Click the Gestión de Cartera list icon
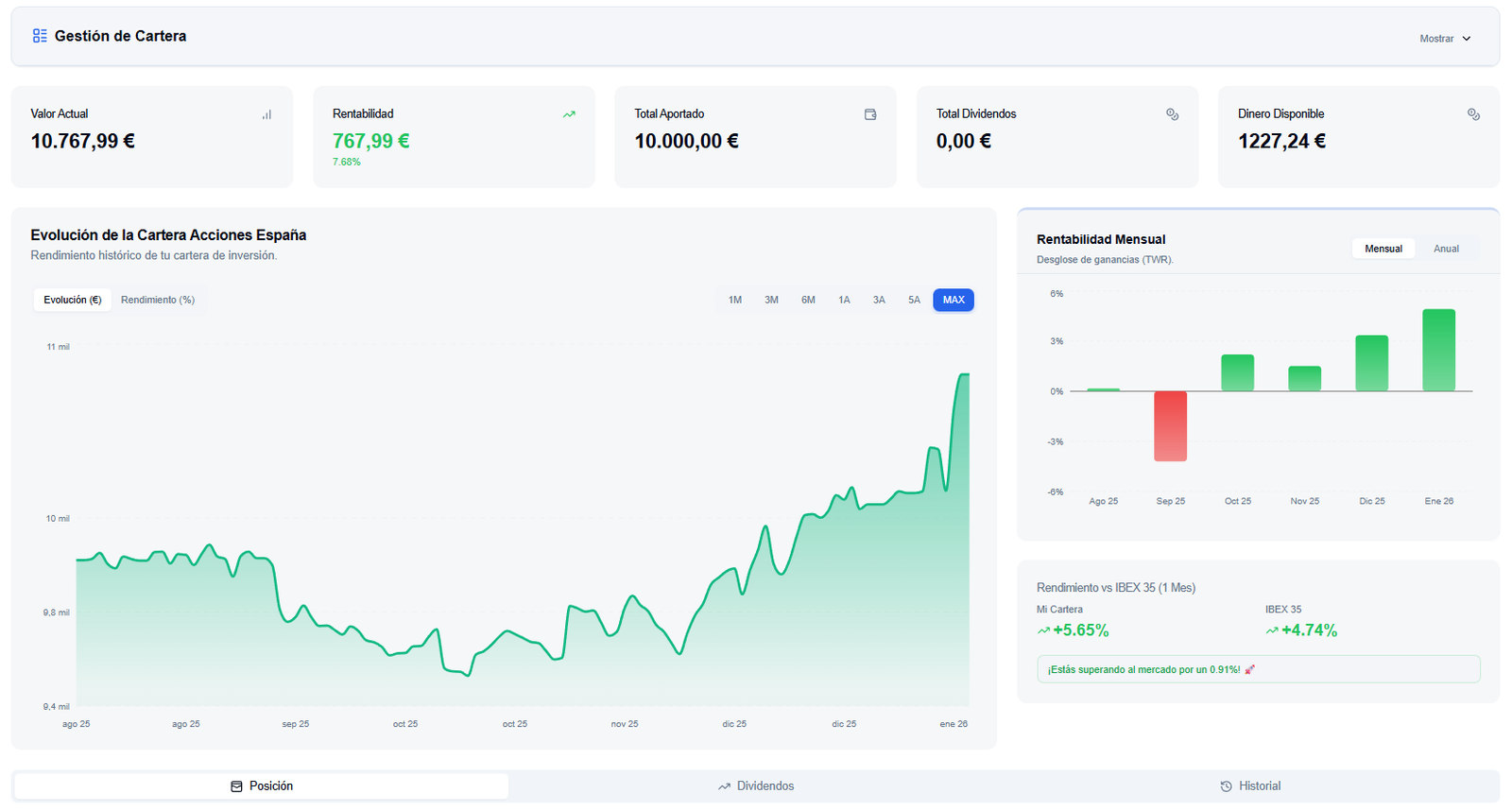1512x811 pixels. click(x=40, y=36)
